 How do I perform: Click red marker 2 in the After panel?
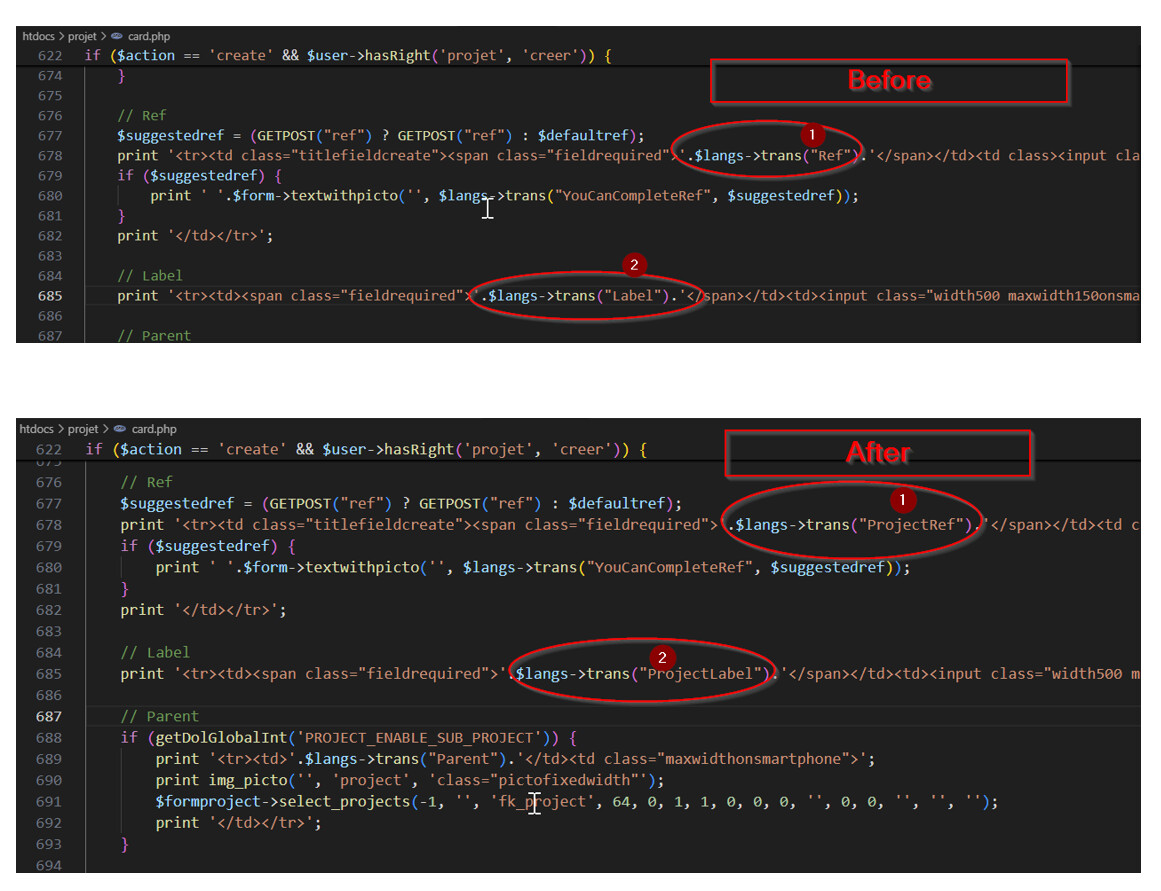tap(661, 657)
